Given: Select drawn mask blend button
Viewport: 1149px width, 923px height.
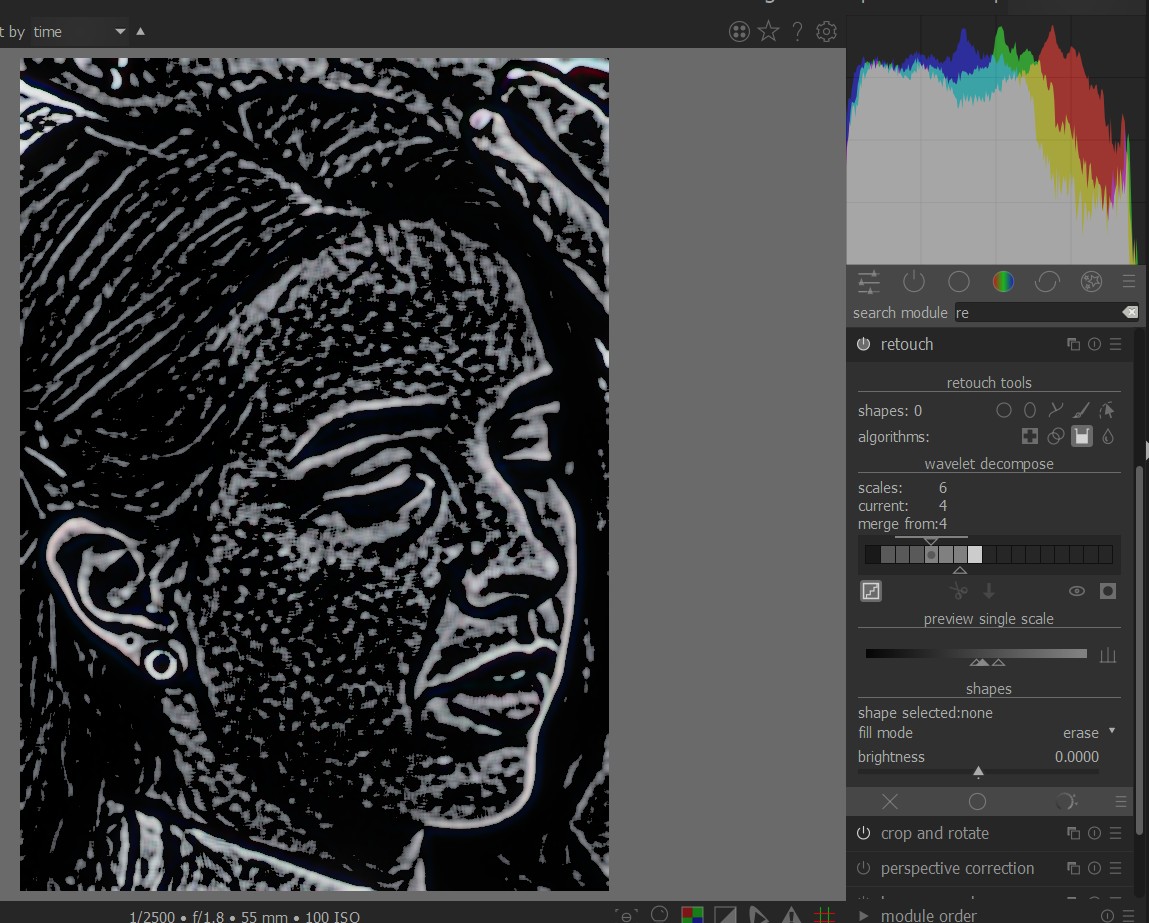Looking at the screenshot, I should (1065, 801).
